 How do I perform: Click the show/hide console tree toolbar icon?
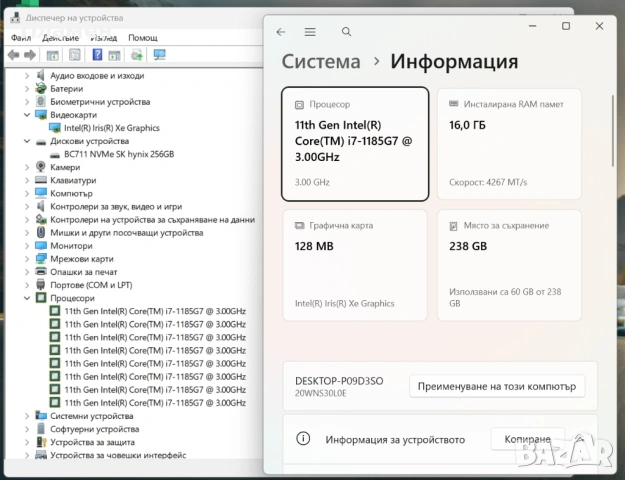(x=52, y=55)
